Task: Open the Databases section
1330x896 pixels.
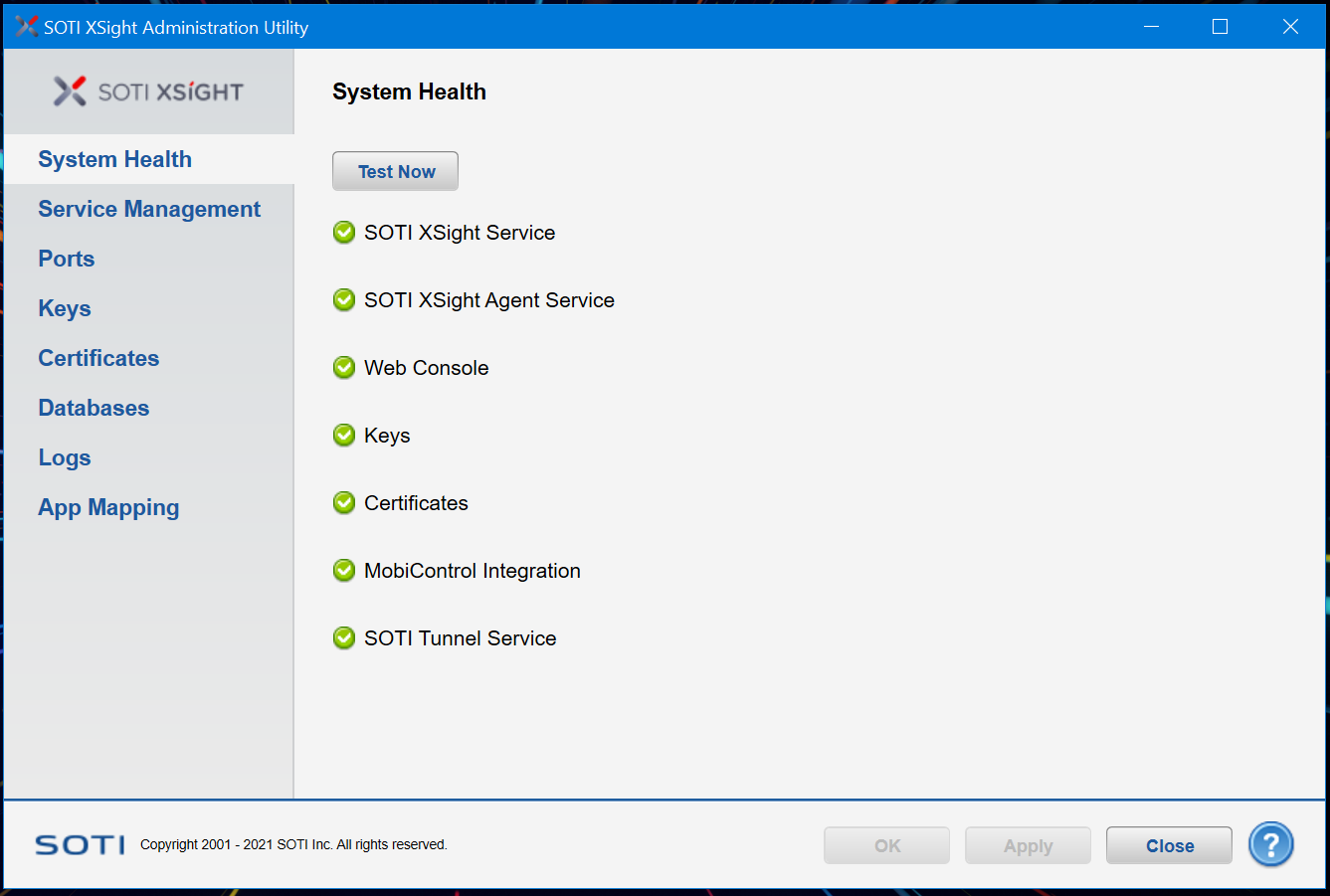Action: 149,408
